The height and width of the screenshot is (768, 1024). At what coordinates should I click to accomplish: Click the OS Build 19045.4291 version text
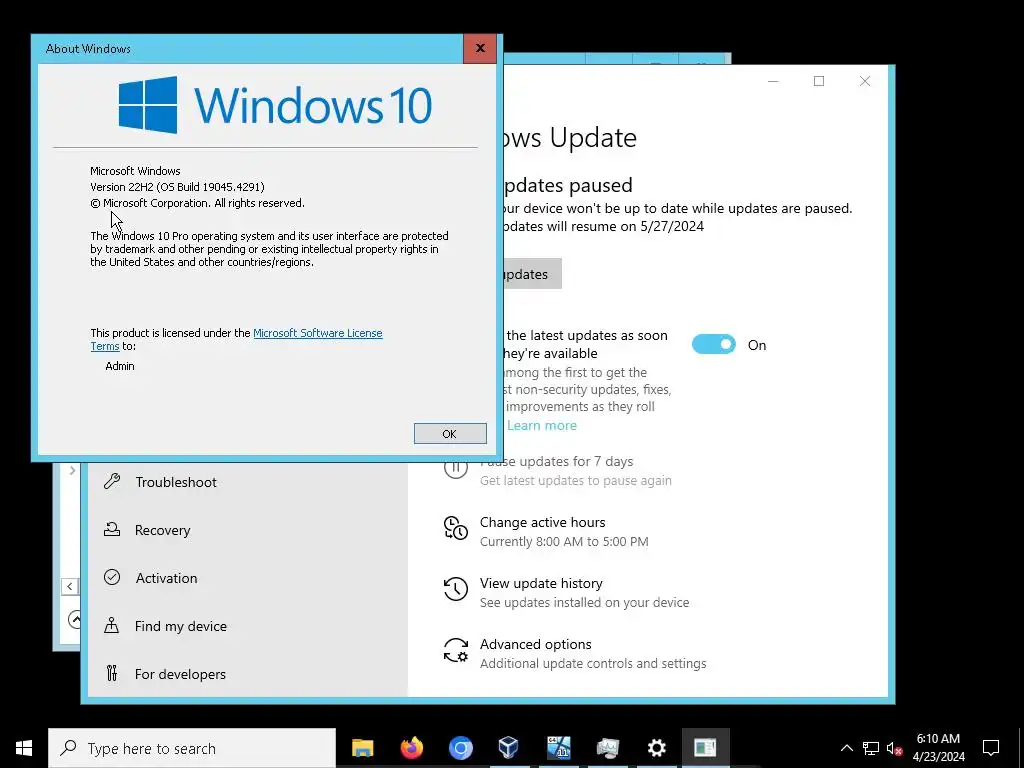point(177,187)
